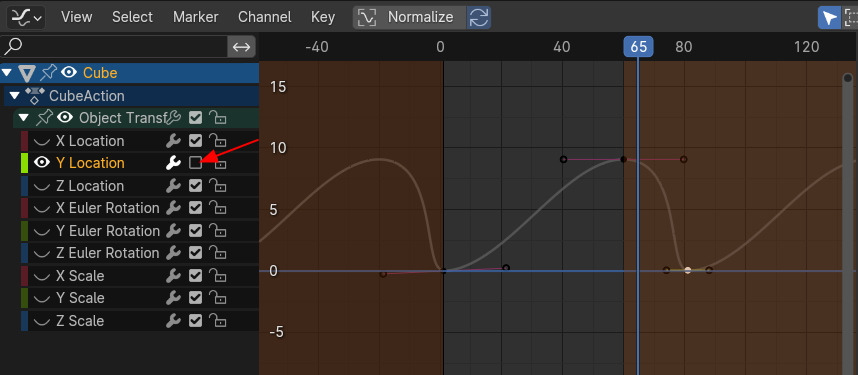Viewport: 858px width, 375px height.
Task: Toggle auto normalization refresh icon
Action: (x=479, y=18)
